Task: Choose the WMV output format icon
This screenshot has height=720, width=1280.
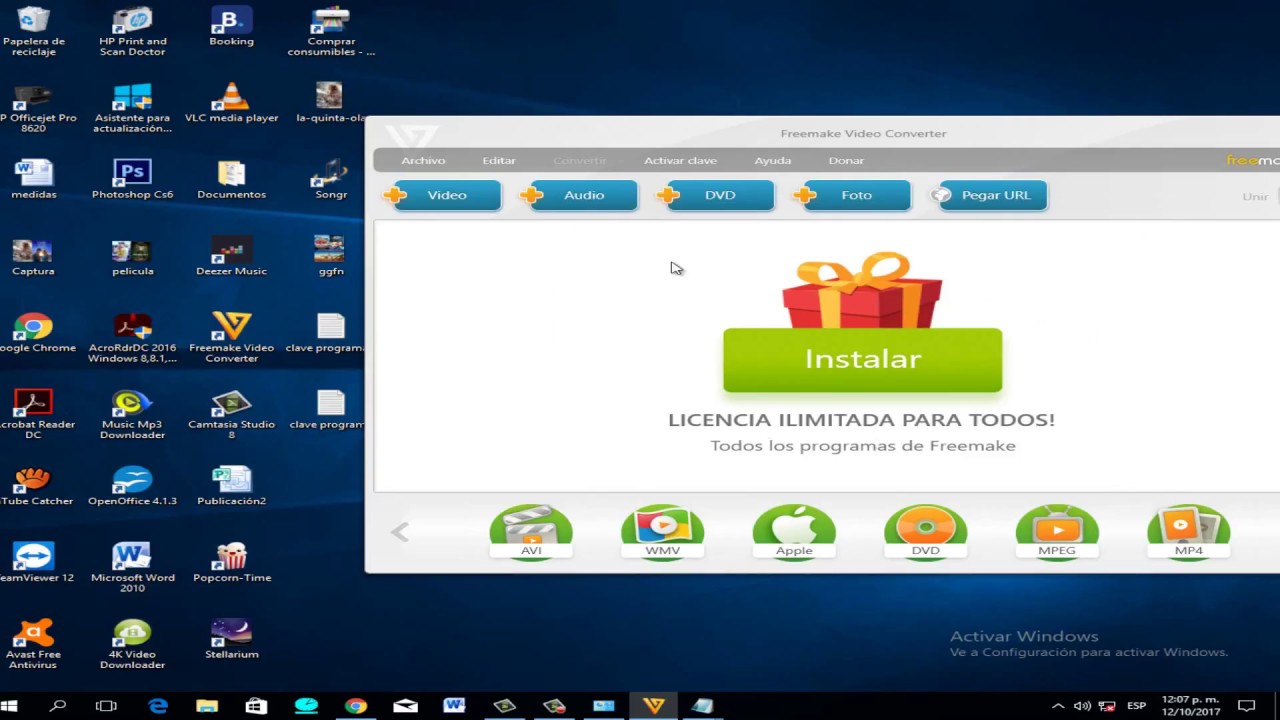Action: pos(662,531)
